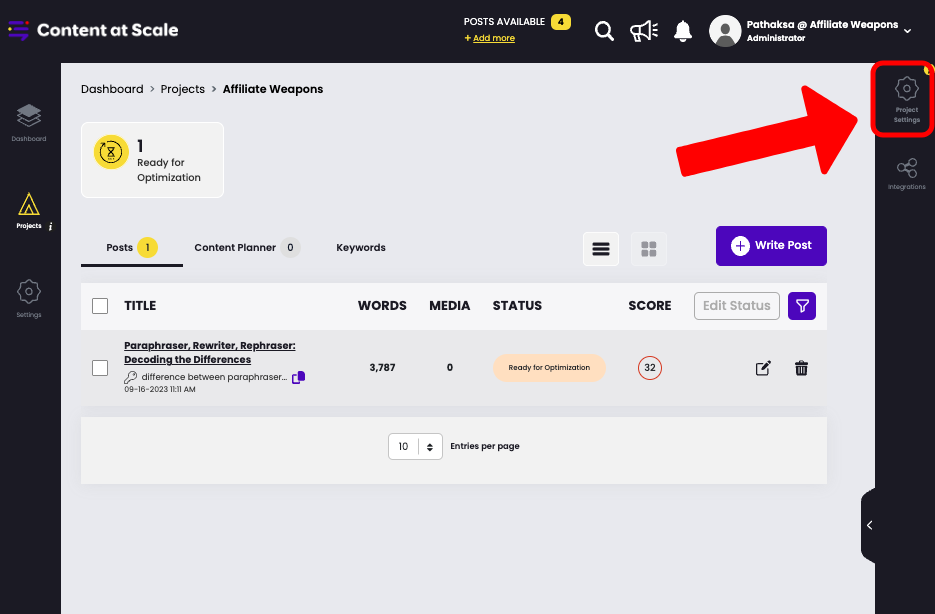The width and height of the screenshot is (935, 614).
Task: Edit the post using the pencil icon
Action: click(x=763, y=368)
